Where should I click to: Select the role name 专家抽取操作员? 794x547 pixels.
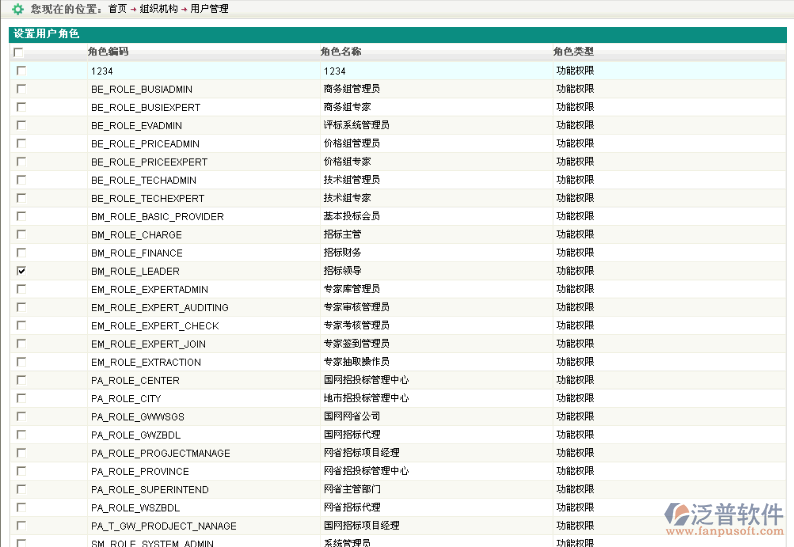pyautogui.click(x=356, y=362)
